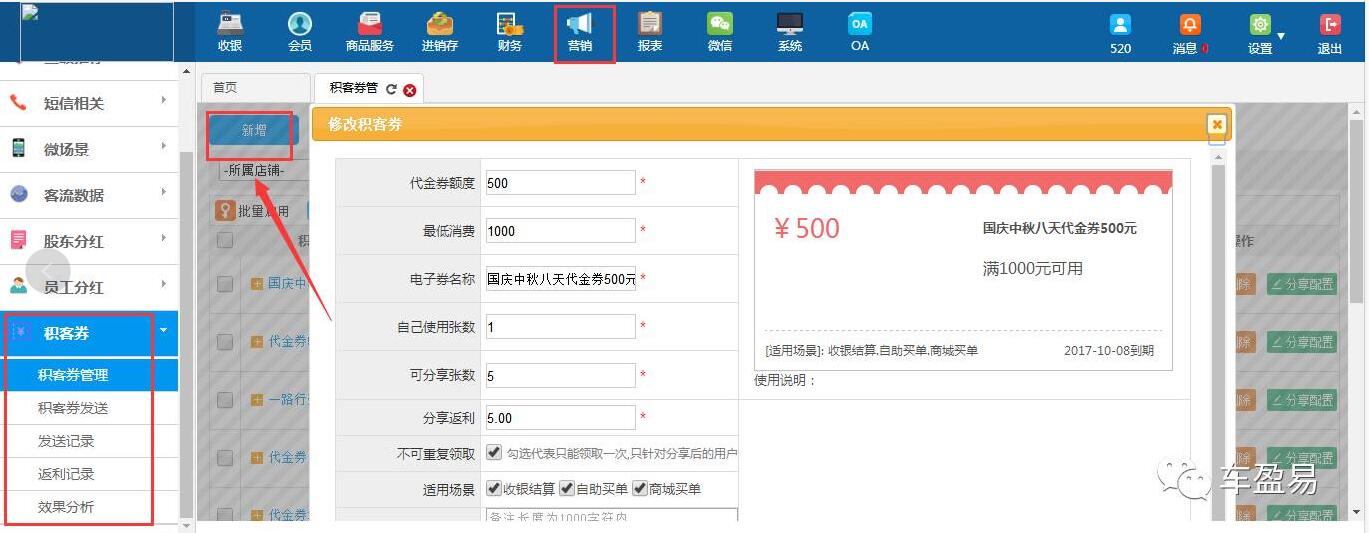Open the 设置 settings dropdown

pyautogui.click(x=1264, y=33)
